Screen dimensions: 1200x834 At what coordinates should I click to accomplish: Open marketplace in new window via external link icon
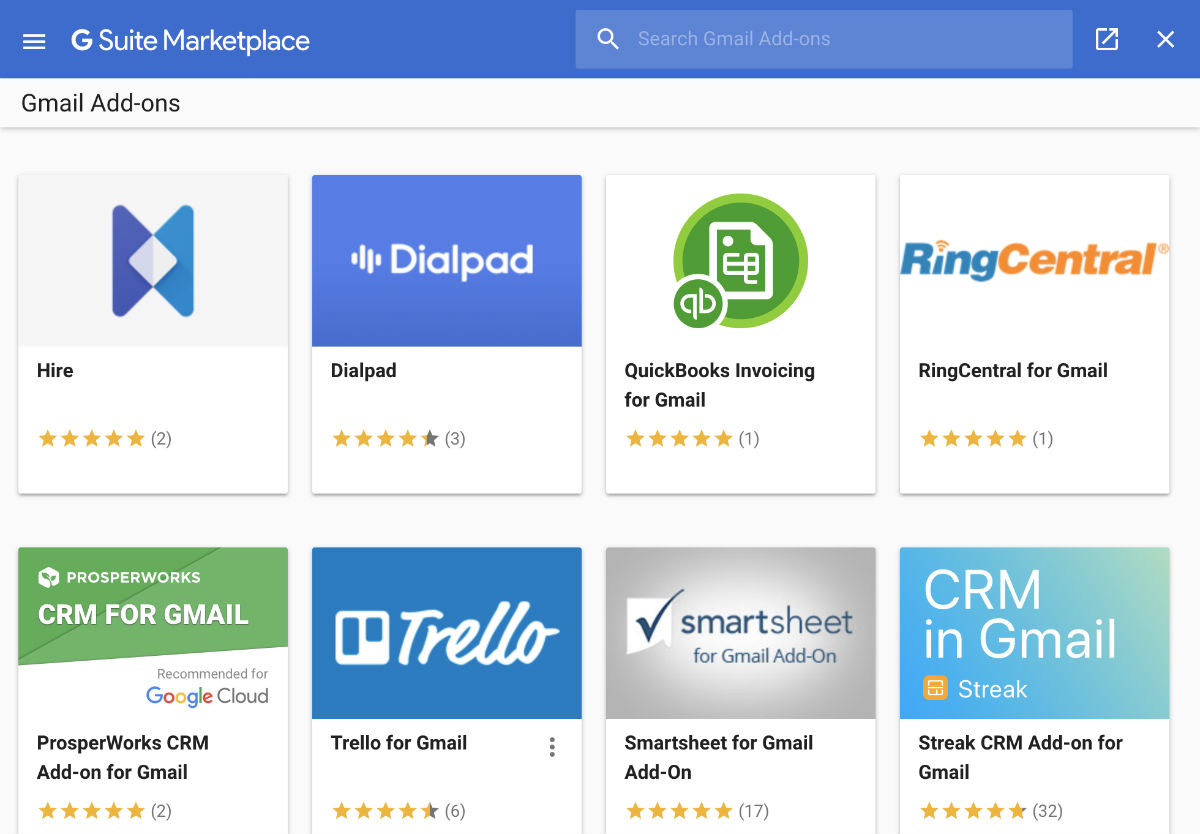1107,39
